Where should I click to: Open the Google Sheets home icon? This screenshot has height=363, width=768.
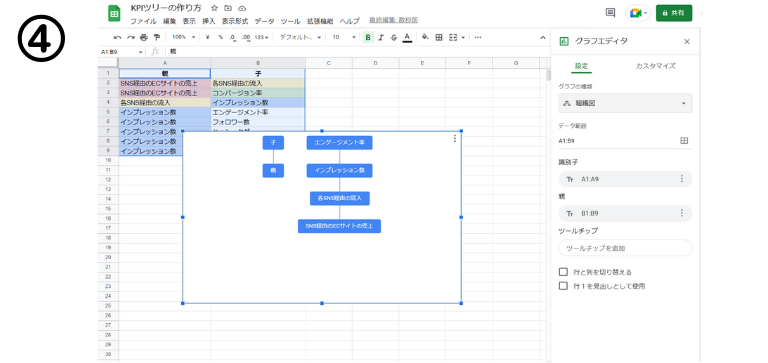tap(114, 13)
